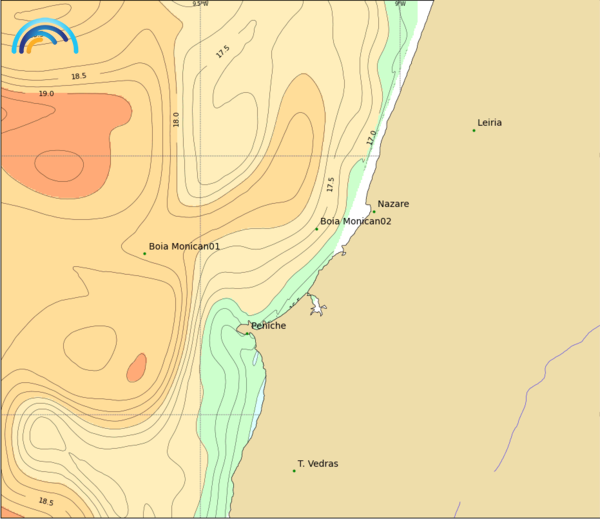Click the 19.0 contour value label
This screenshot has height=519, width=600.
click(46, 94)
